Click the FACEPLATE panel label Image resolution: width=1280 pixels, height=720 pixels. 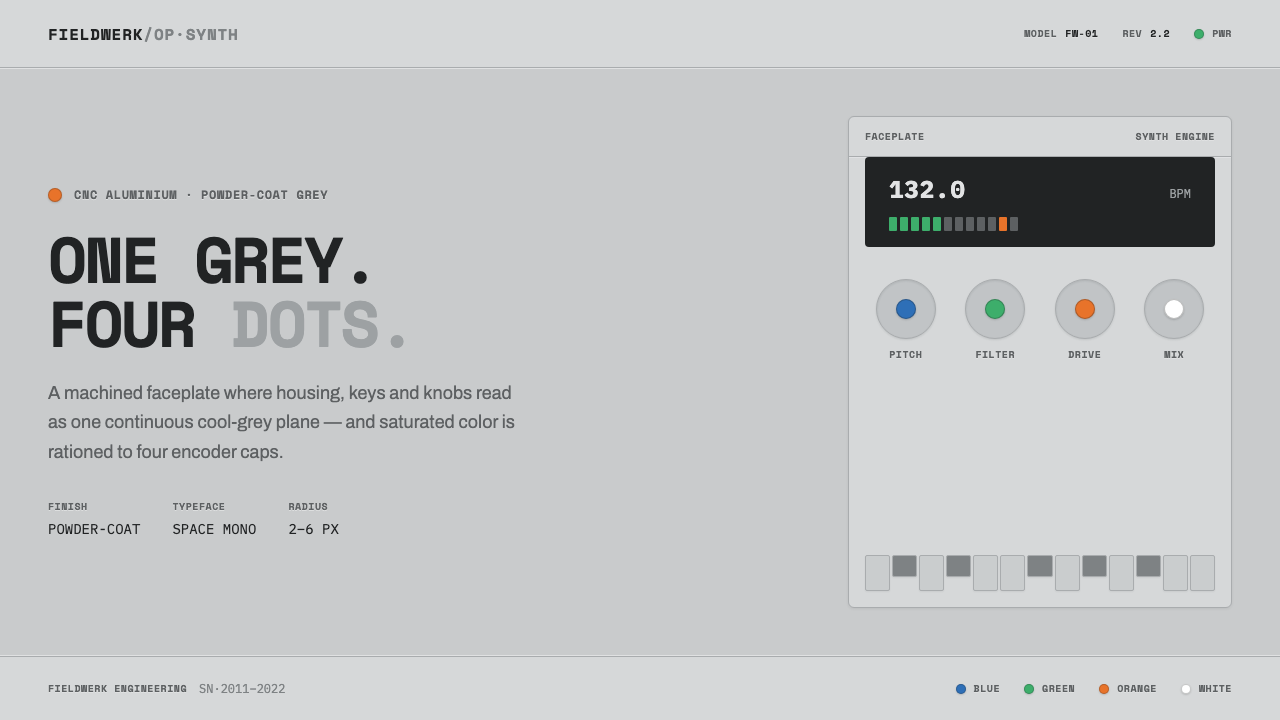coord(895,137)
